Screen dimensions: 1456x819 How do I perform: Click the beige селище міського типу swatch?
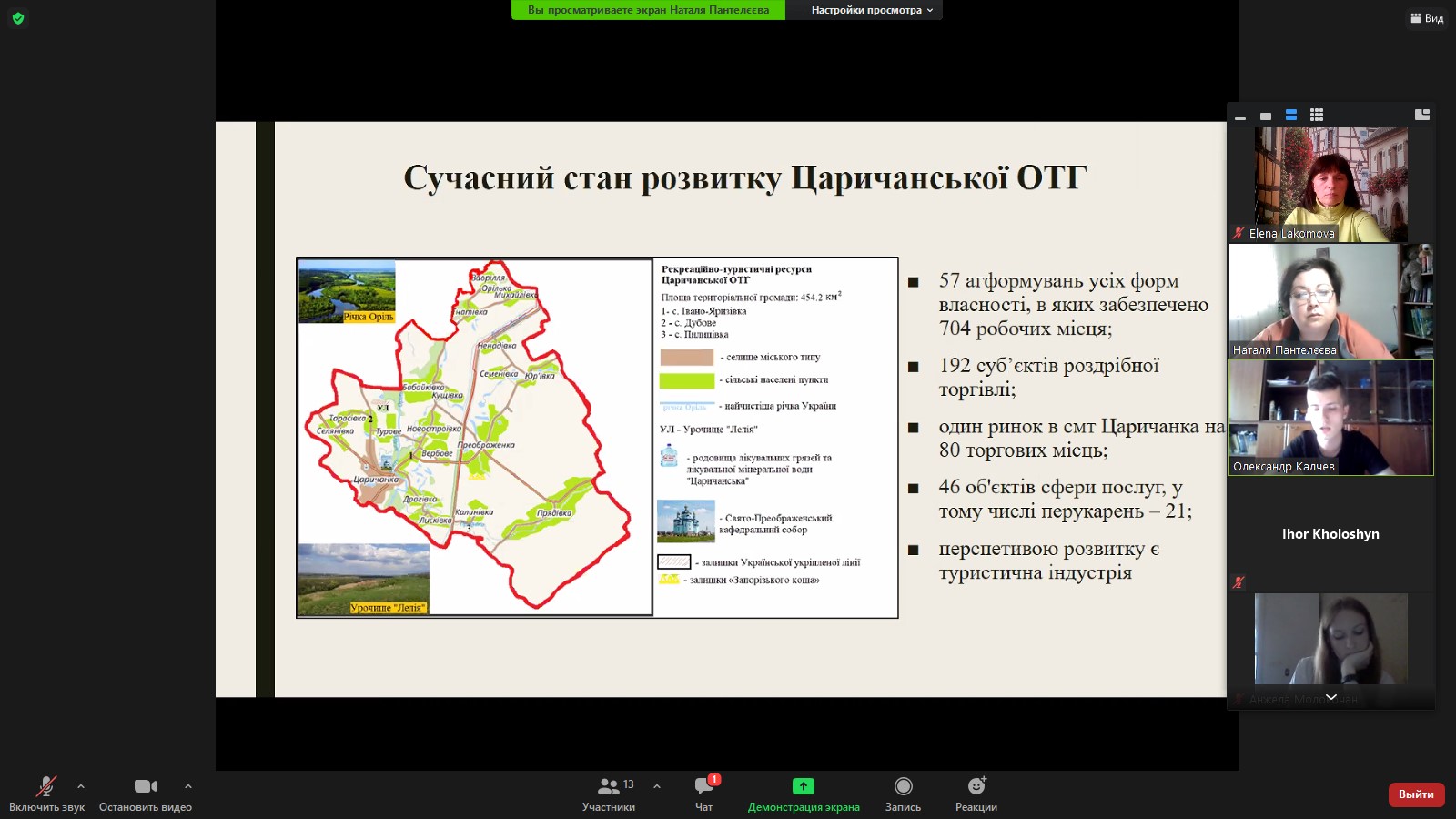coord(687,358)
